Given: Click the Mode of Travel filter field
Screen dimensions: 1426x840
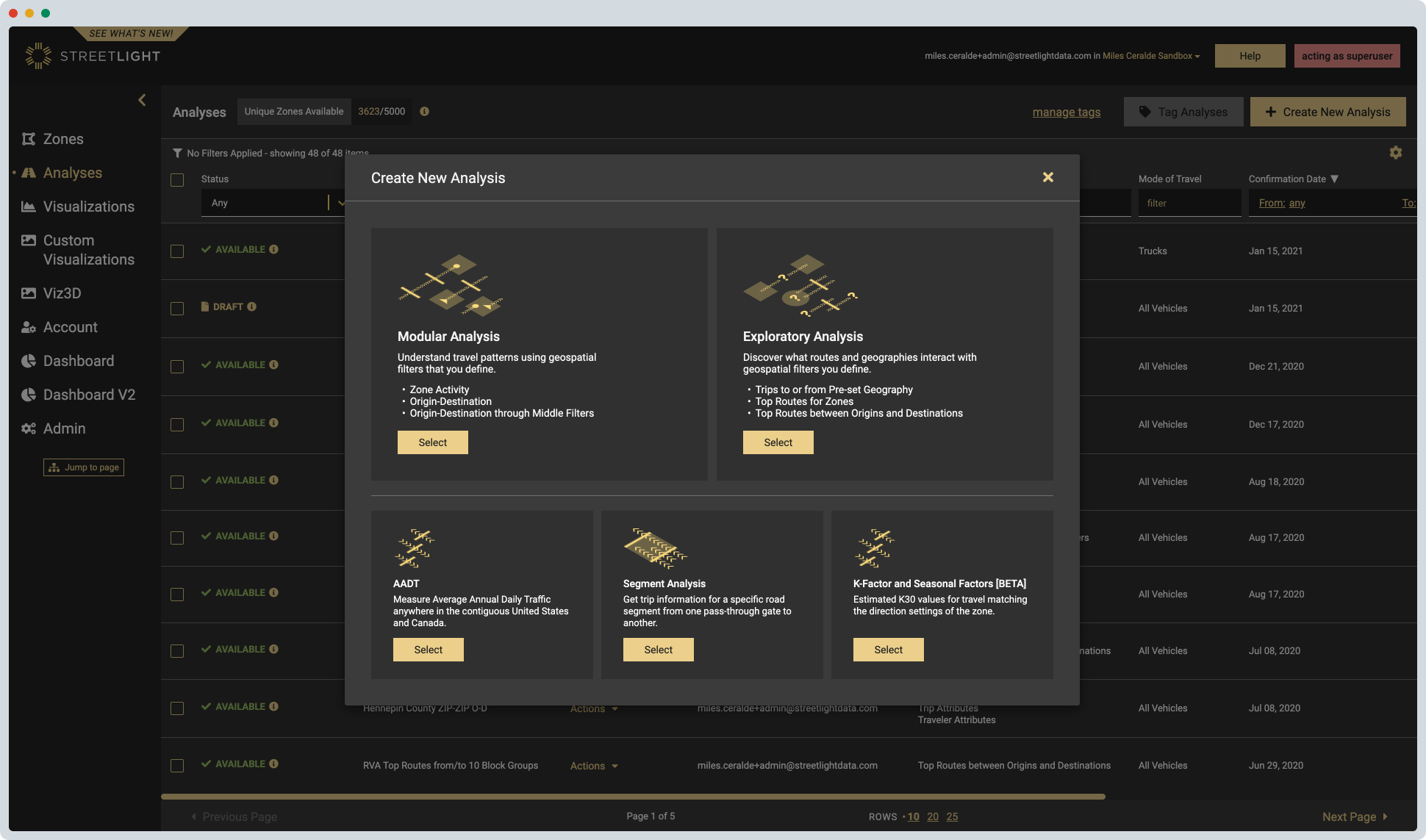Looking at the screenshot, I should [1189, 203].
